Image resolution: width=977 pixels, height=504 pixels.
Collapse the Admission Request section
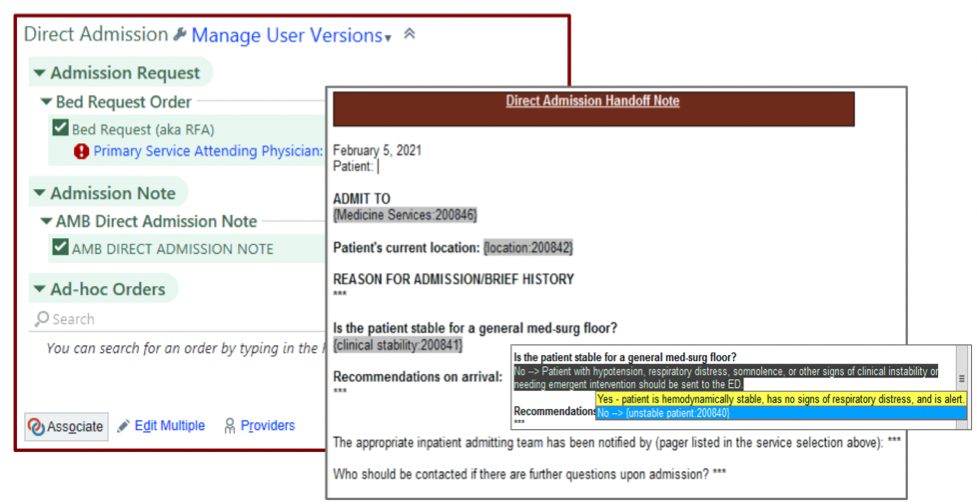point(38,73)
